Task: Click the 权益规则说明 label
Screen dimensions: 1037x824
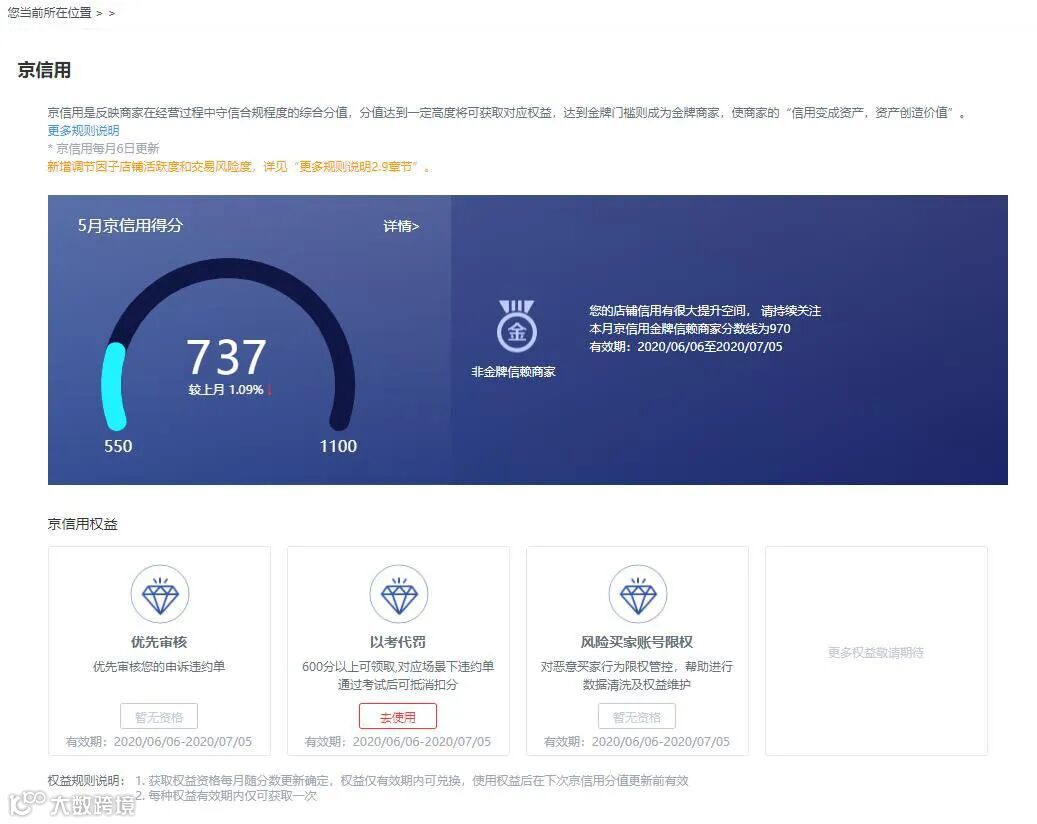Action: (85, 780)
